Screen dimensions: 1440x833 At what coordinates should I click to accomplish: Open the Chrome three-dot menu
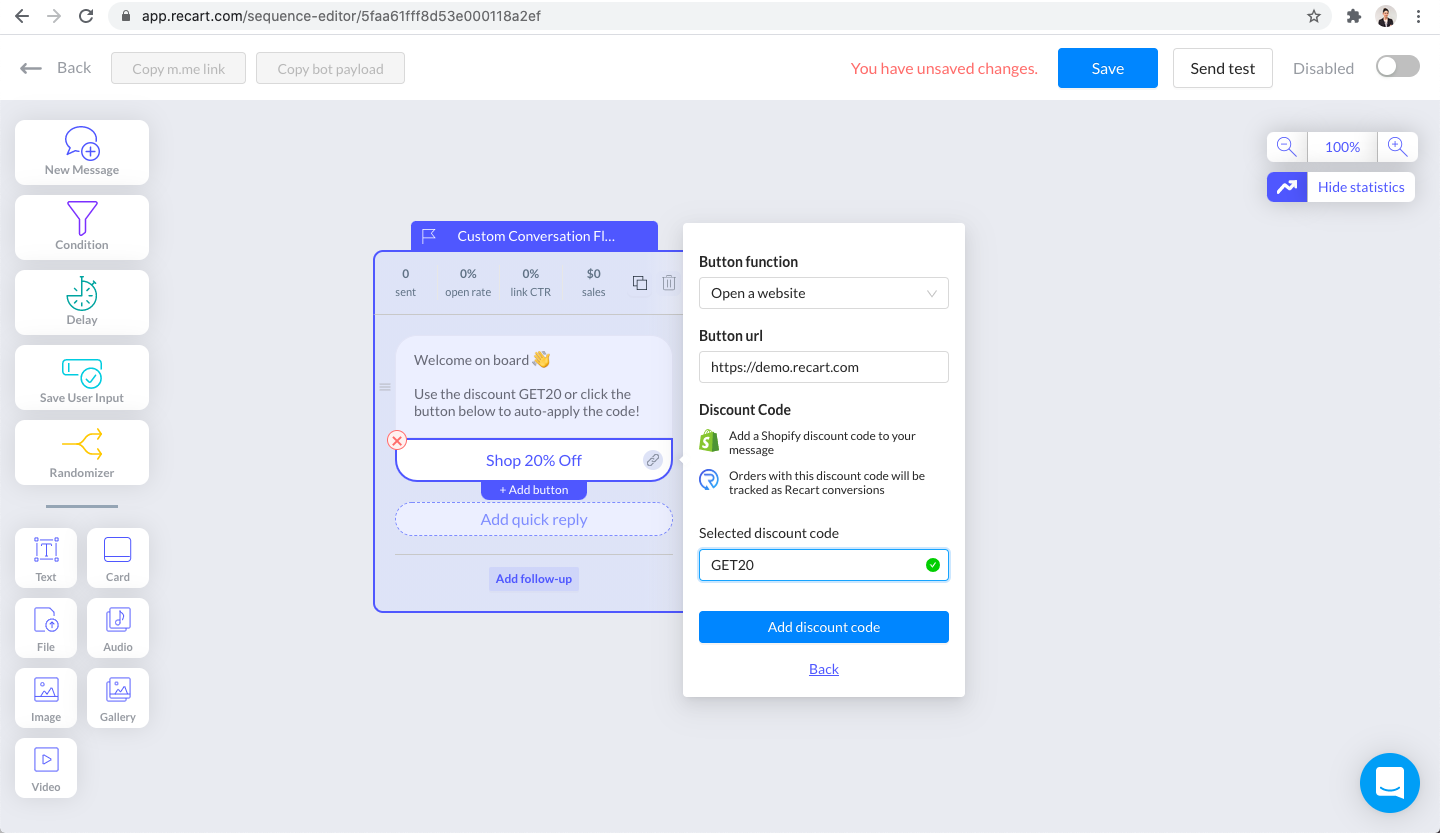(1418, 16)
